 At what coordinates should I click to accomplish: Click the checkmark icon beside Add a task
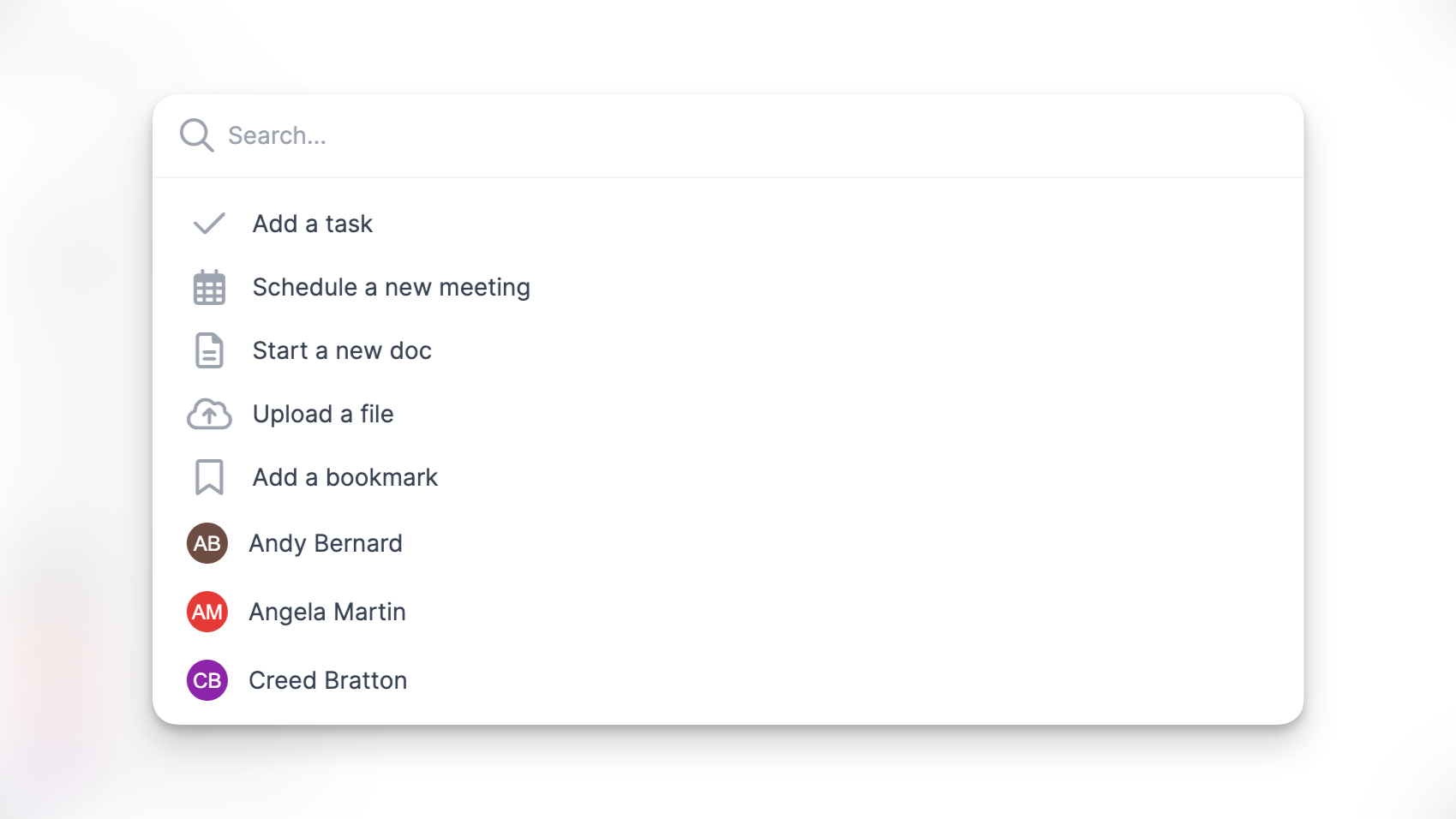pos(209,224)
